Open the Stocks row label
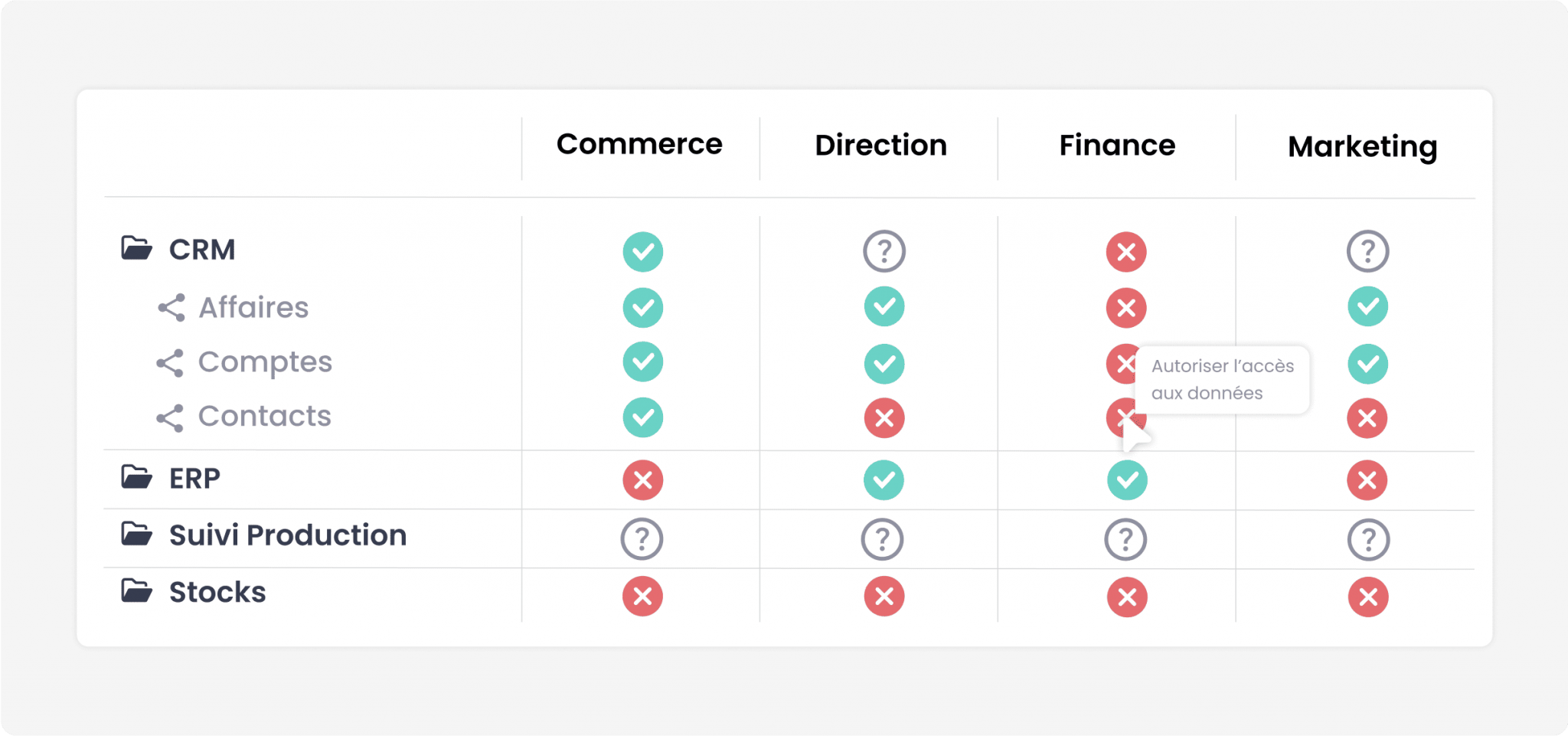1568x736 pixels. [x=217, y=592]
